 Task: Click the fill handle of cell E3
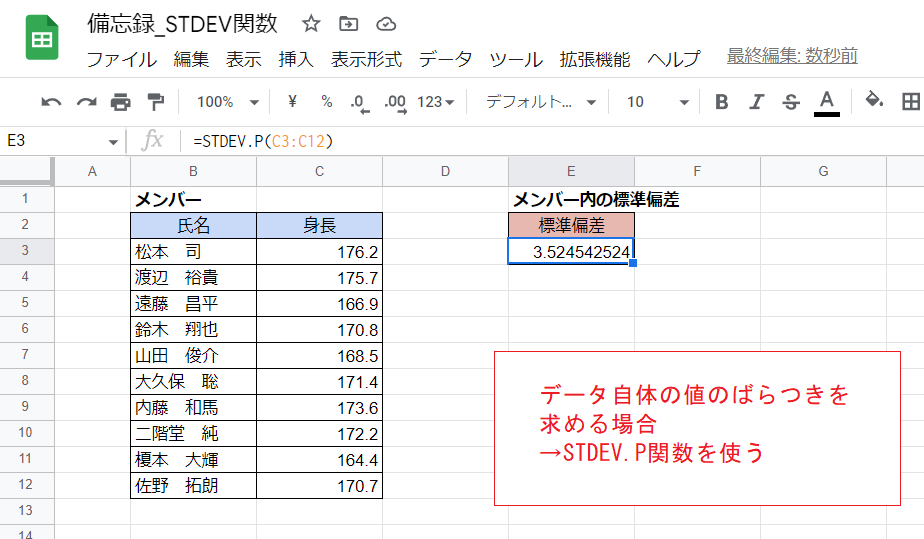click(633, 263)
